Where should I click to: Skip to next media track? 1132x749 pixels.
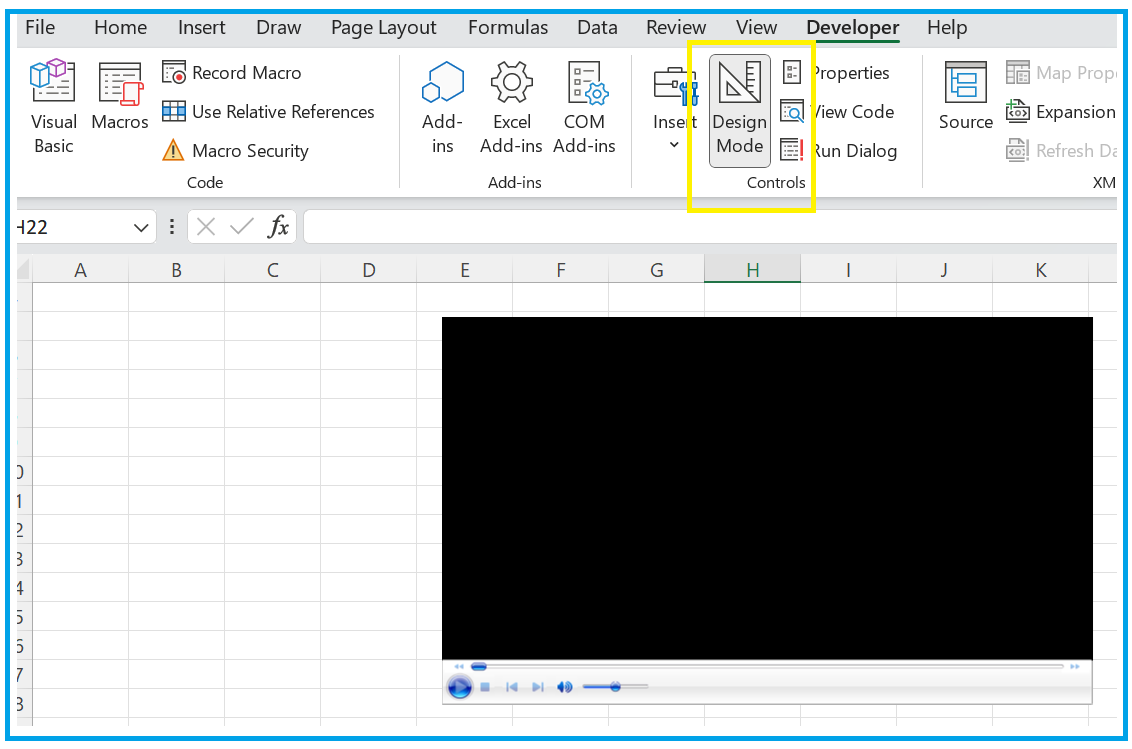click(x=538, y=687)
